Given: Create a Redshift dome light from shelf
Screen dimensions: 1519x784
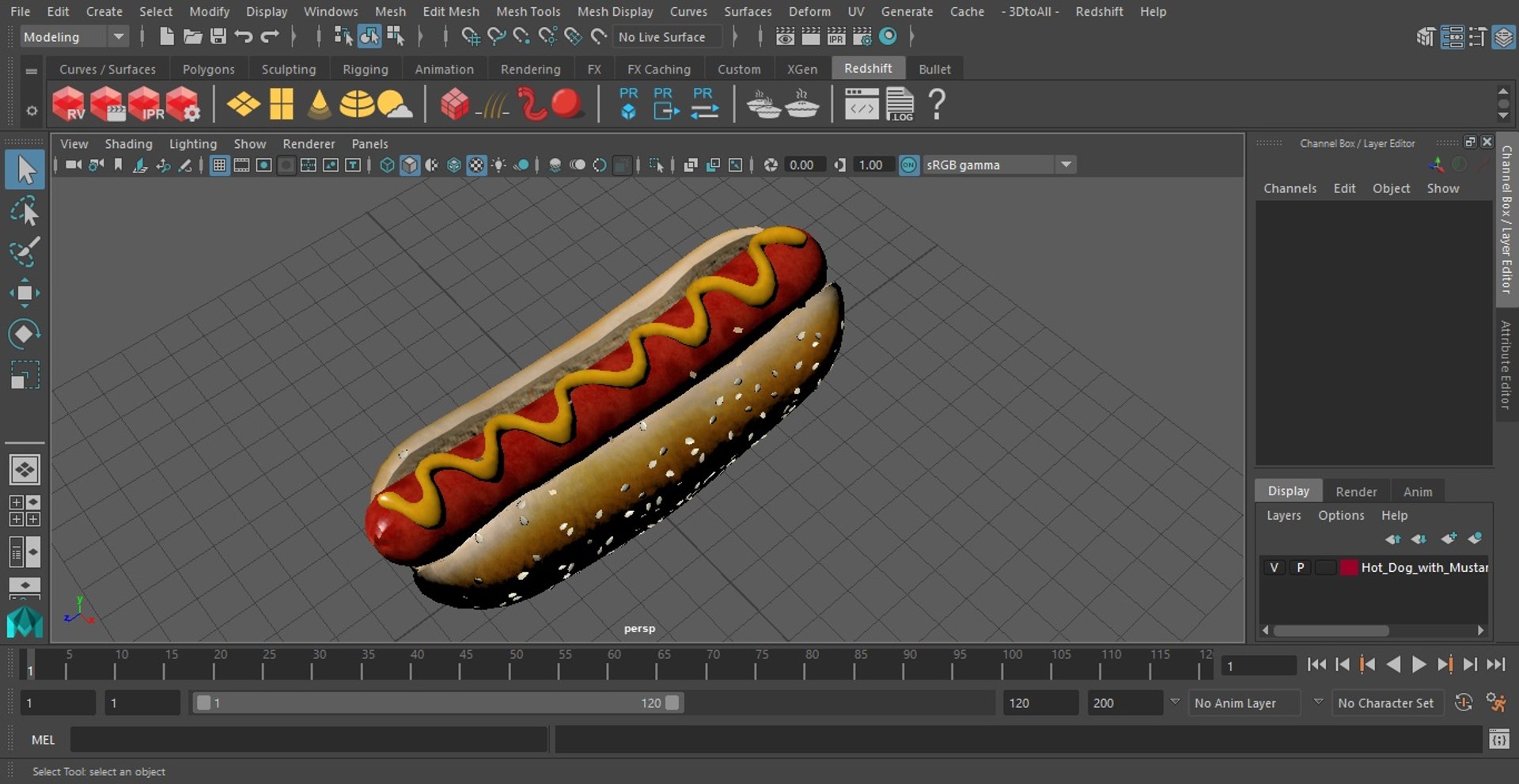Looking at the screenshot, I should (357, 104).
